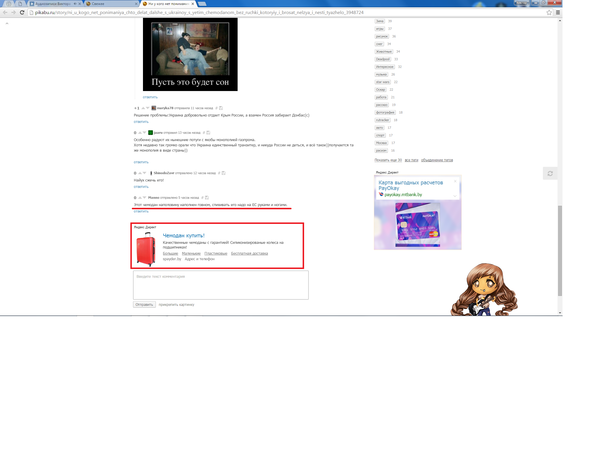Viewport: 600px width, 449px height.
Task: Reply to the comment sent 12 hours ago
Action: coord(141,187)
